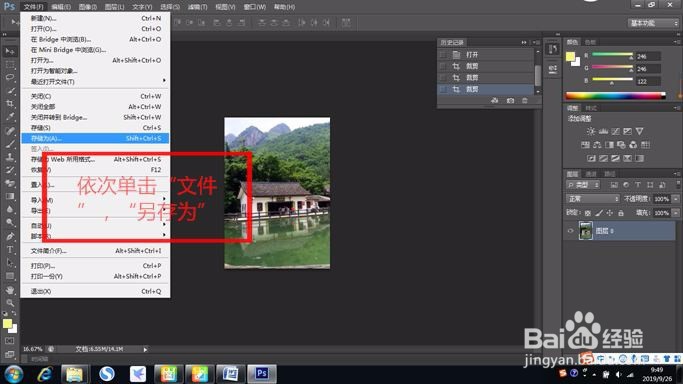Toggle pixel layer filter in Layers panel
This screenshot has height=384, width=683.
614,185
